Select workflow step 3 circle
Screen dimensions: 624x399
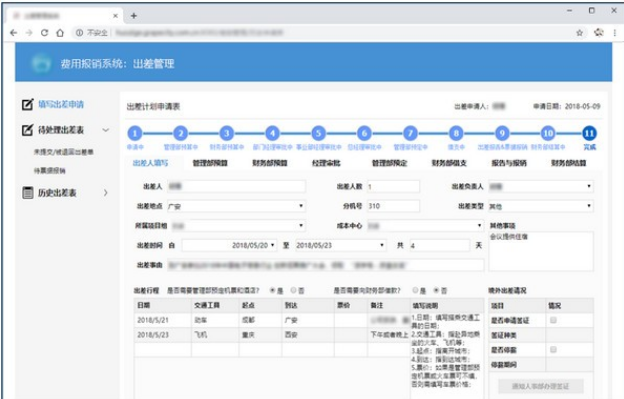[226, 133]
